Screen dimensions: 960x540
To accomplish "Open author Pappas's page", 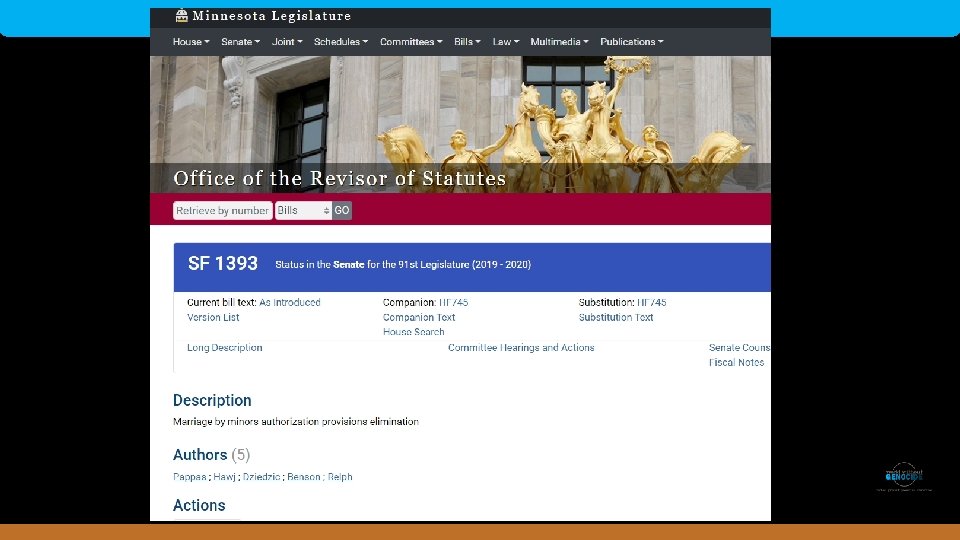I will coord(190,477).
